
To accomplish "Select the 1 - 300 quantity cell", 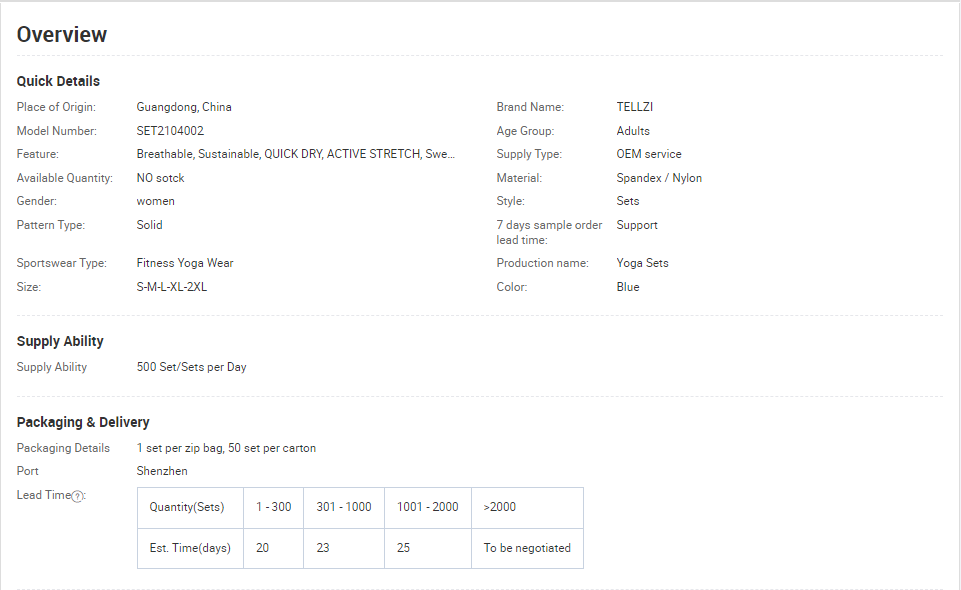I will click(273, 507).
